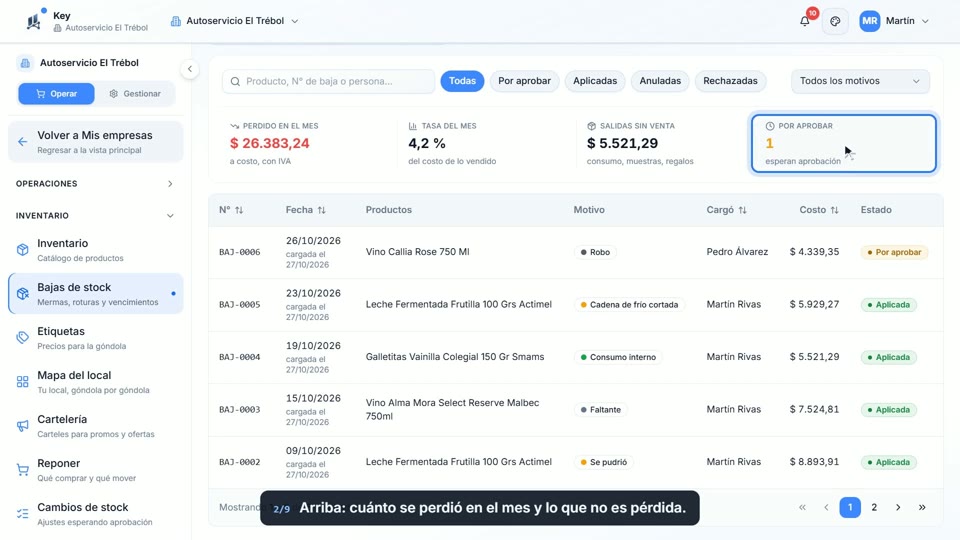Open row BAJ-0006
Viewport: 960px width, 540px height.
(x=576, y=252)
